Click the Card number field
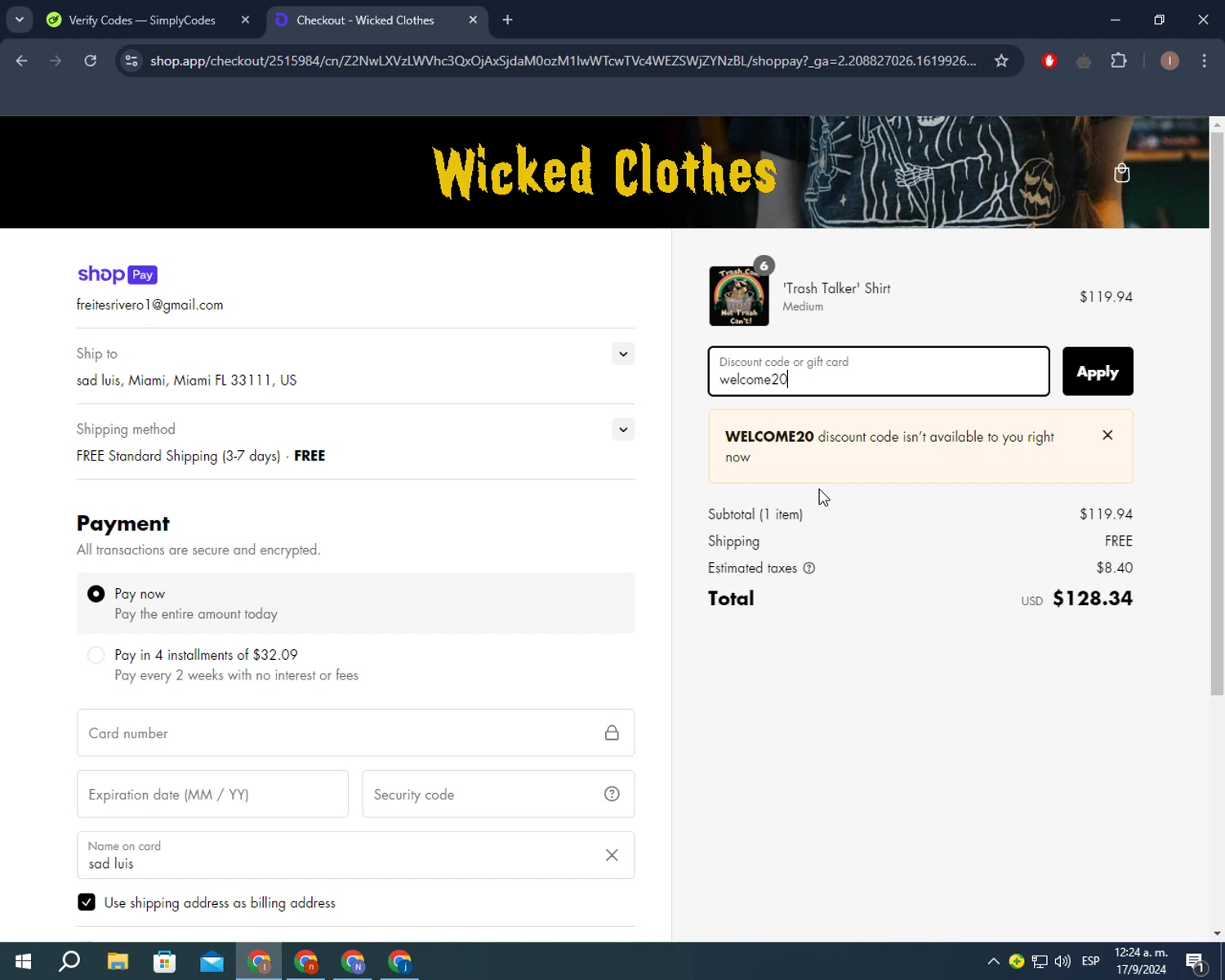Image resolution: width=1225 pixels, height=980 pixels. pyautogui.click(x=355, y=733)
